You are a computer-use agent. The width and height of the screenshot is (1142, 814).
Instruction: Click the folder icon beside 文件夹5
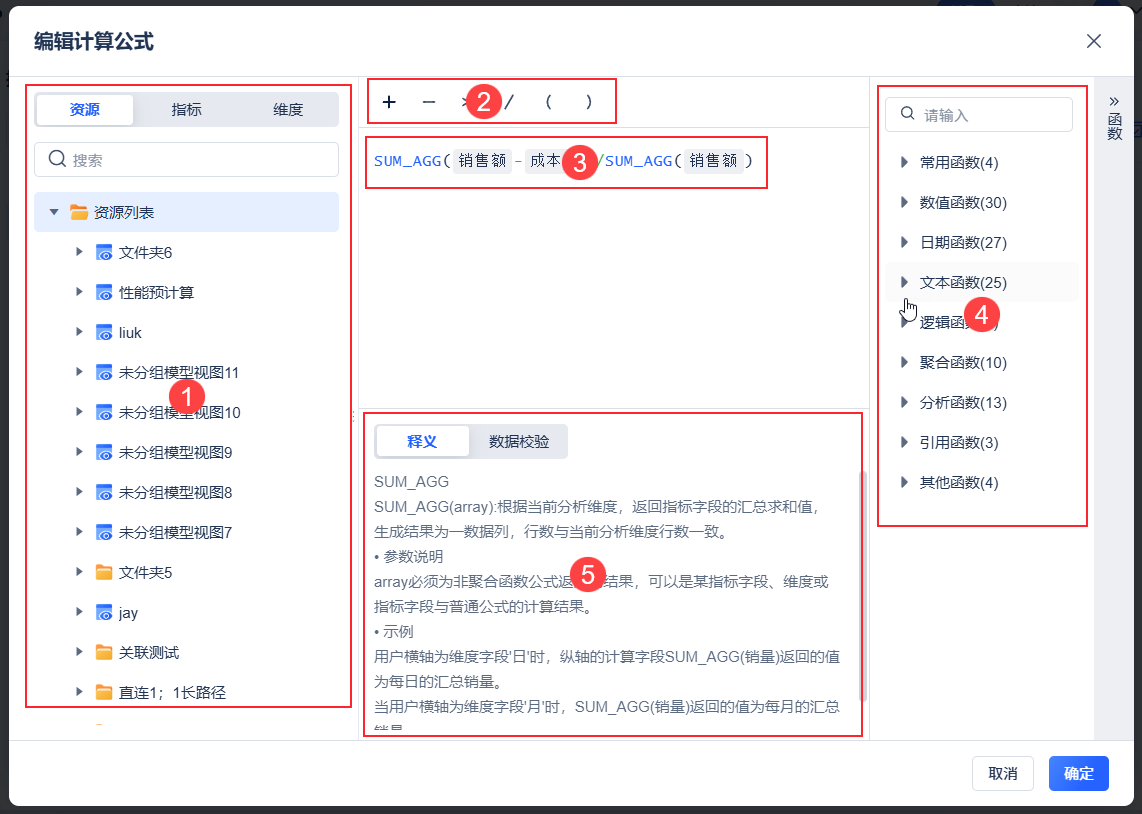(104, 572)
